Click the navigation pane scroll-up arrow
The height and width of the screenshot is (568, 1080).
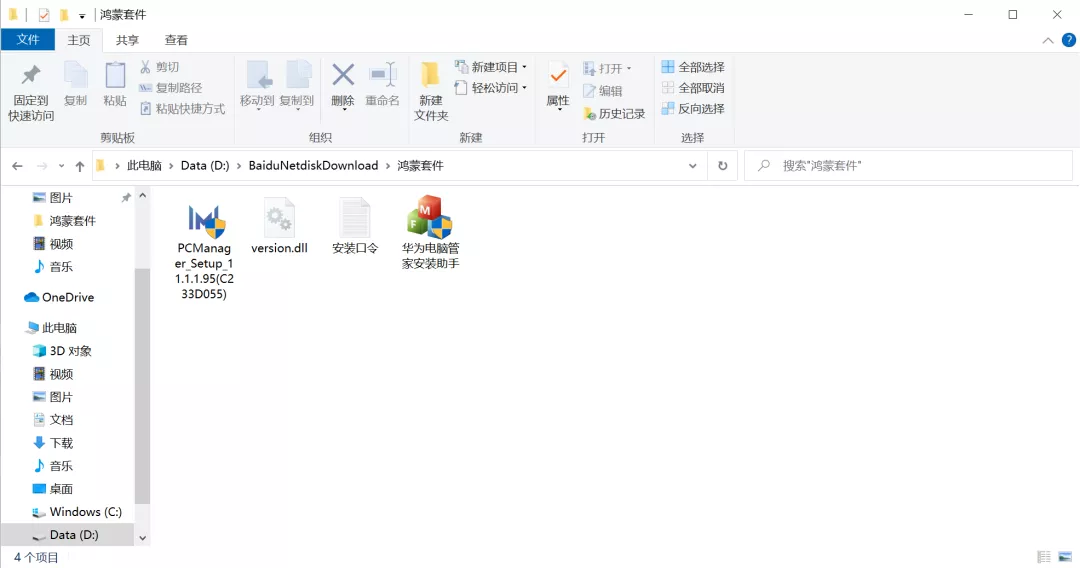(x=143, y=196)
